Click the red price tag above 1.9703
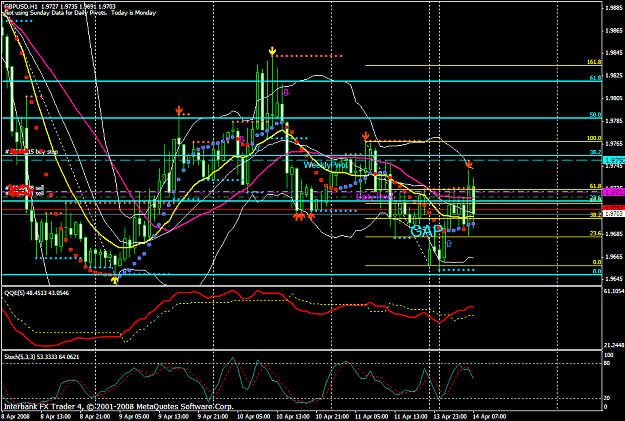 click(x=614, y=208)
